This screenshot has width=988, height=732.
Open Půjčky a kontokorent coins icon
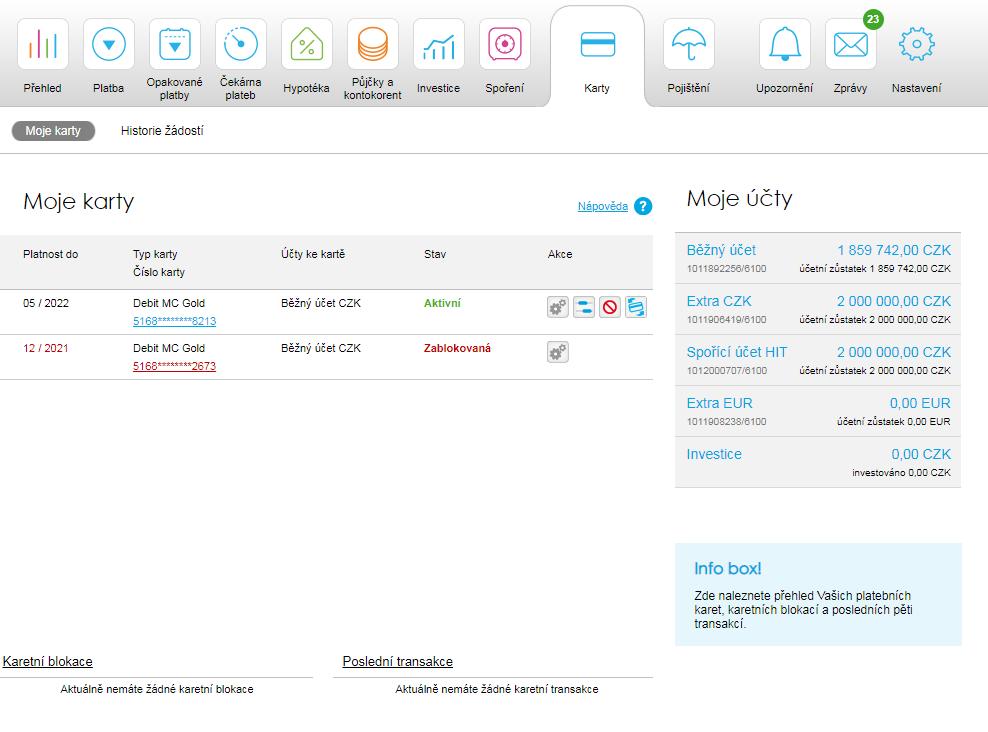[x=372, y=44]
